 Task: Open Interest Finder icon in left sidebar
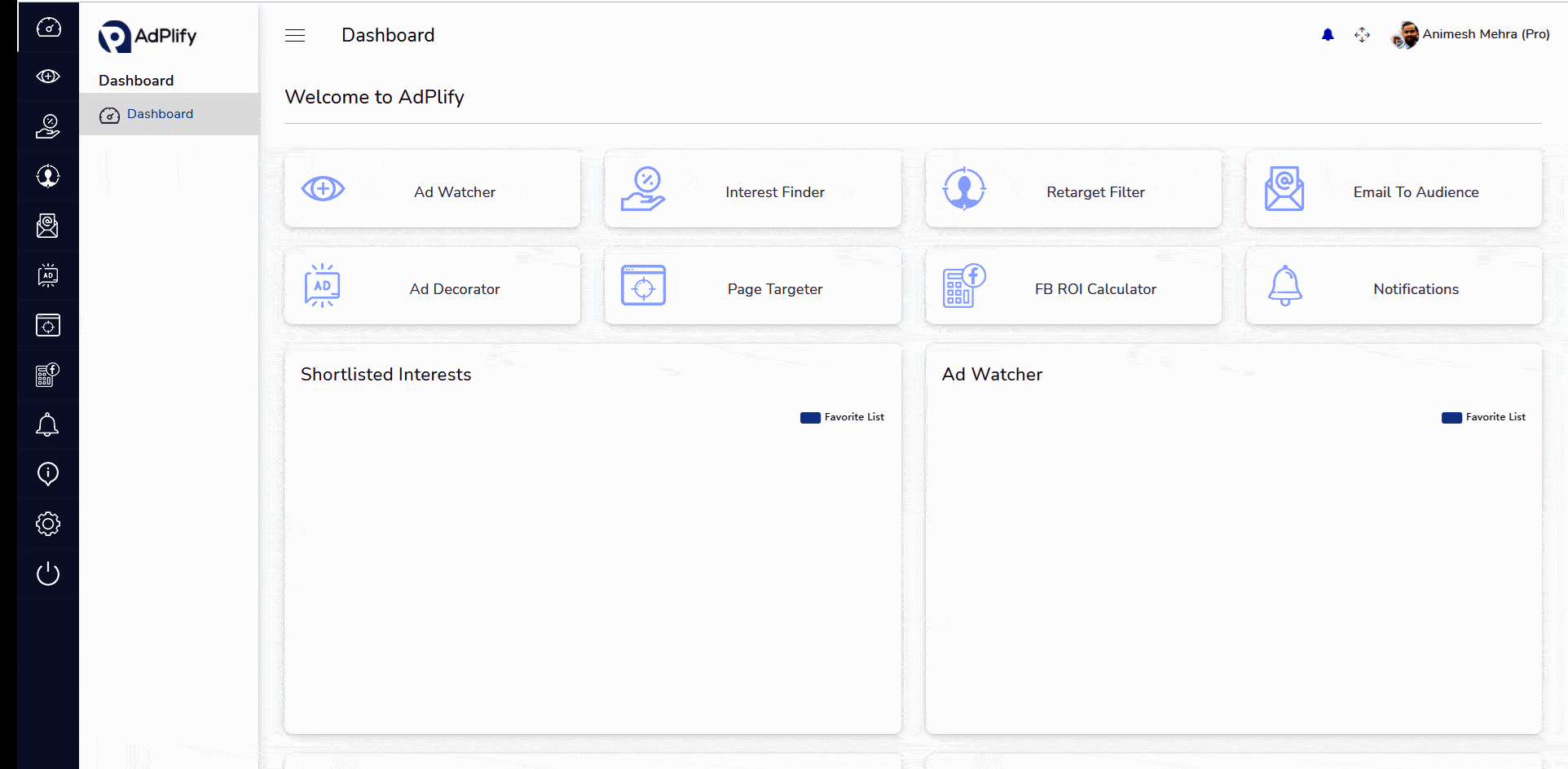48,126
